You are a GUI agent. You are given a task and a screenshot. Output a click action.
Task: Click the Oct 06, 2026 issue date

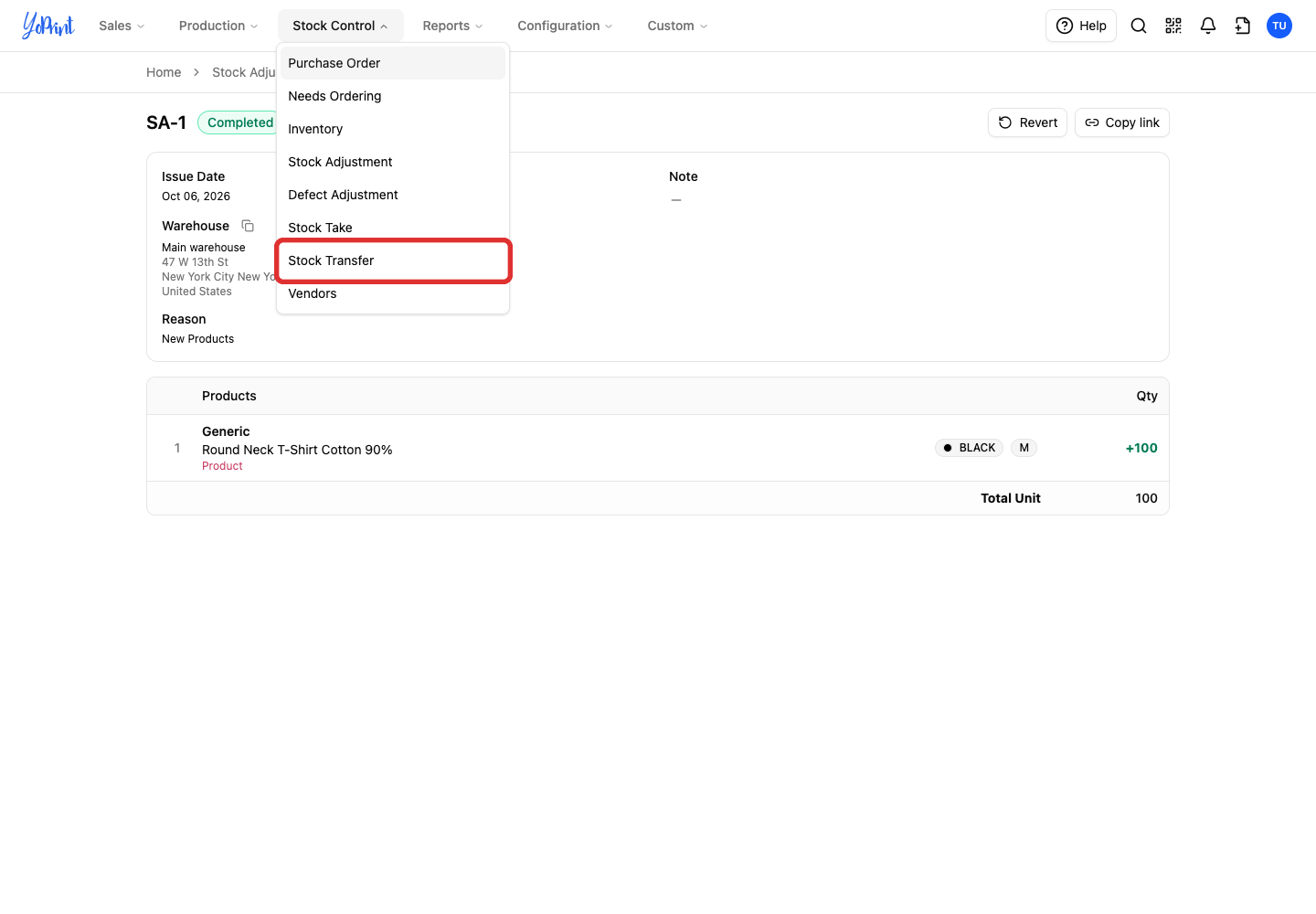click(196, 197)
